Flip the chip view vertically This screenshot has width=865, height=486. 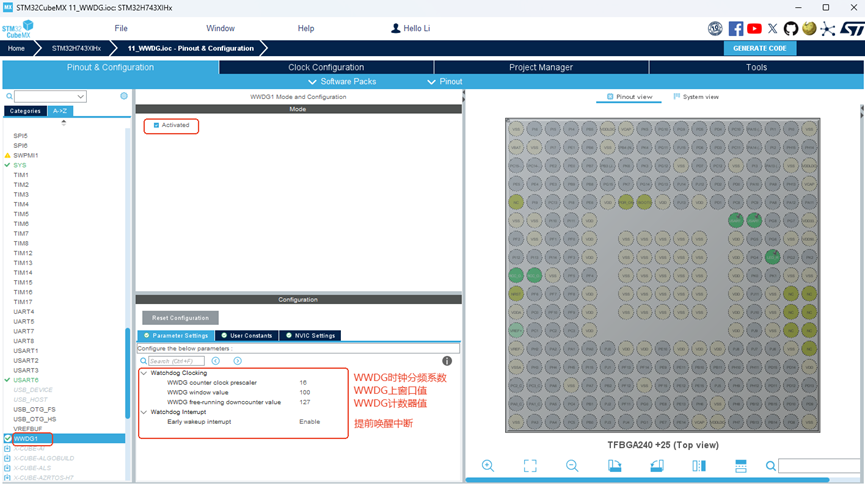coord(741,466)
